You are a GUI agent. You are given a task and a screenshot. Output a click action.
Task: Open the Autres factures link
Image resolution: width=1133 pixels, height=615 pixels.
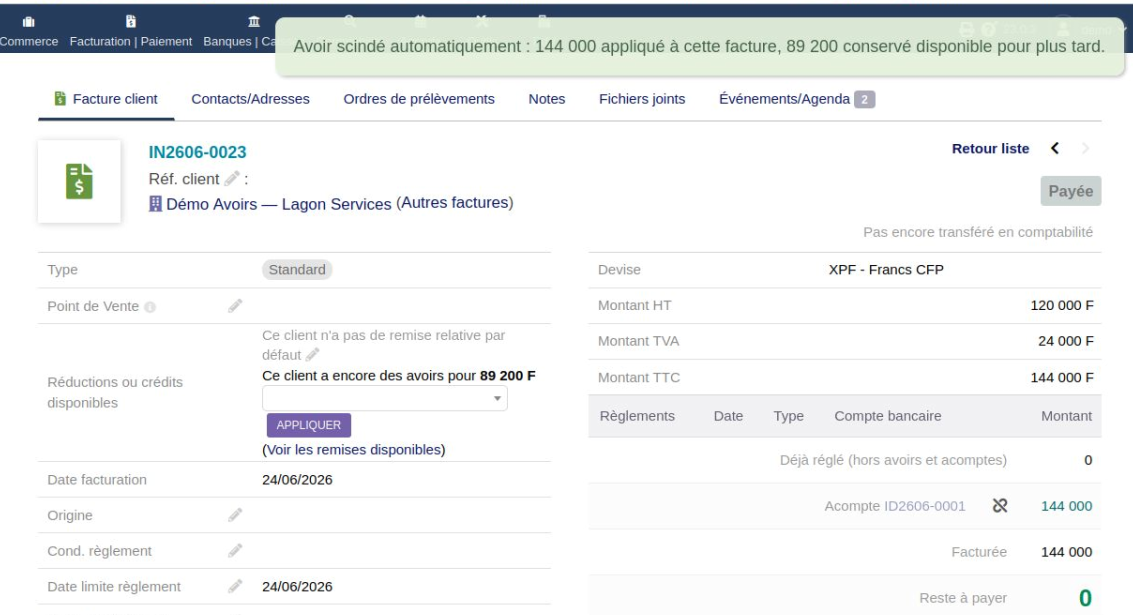pyautogui.click(x=457, y=203)
